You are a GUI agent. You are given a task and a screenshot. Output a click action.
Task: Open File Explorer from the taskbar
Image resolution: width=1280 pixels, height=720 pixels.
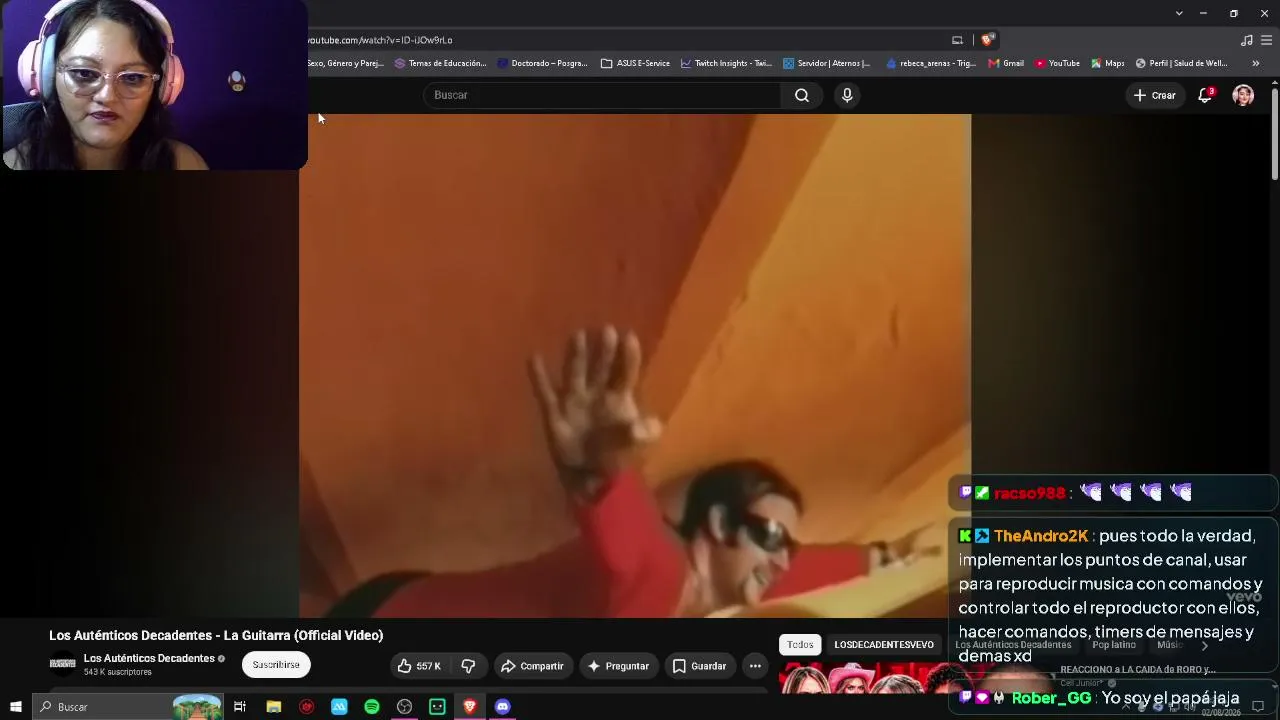pos(273,707)
